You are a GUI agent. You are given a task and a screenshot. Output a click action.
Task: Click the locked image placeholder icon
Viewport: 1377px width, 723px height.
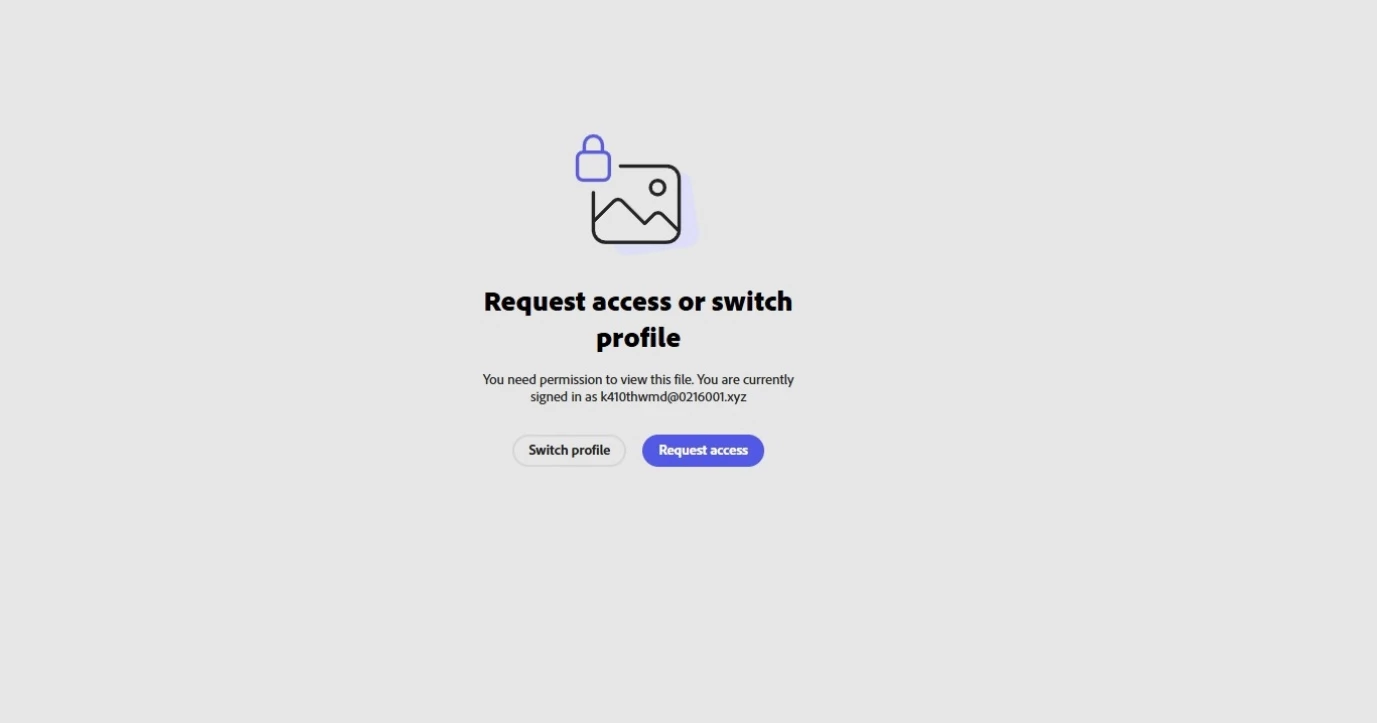pos(637,194)
